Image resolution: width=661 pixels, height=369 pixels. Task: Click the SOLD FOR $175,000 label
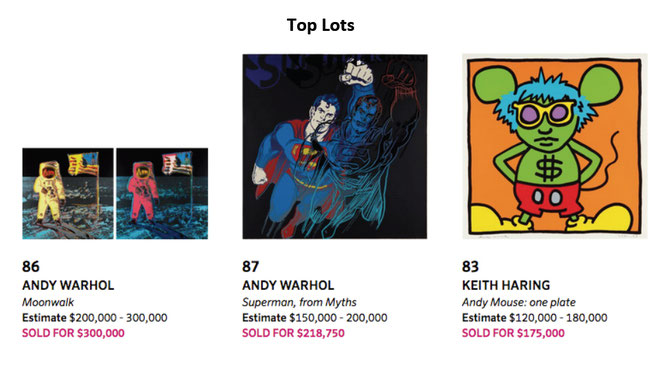tap(513, 333)
